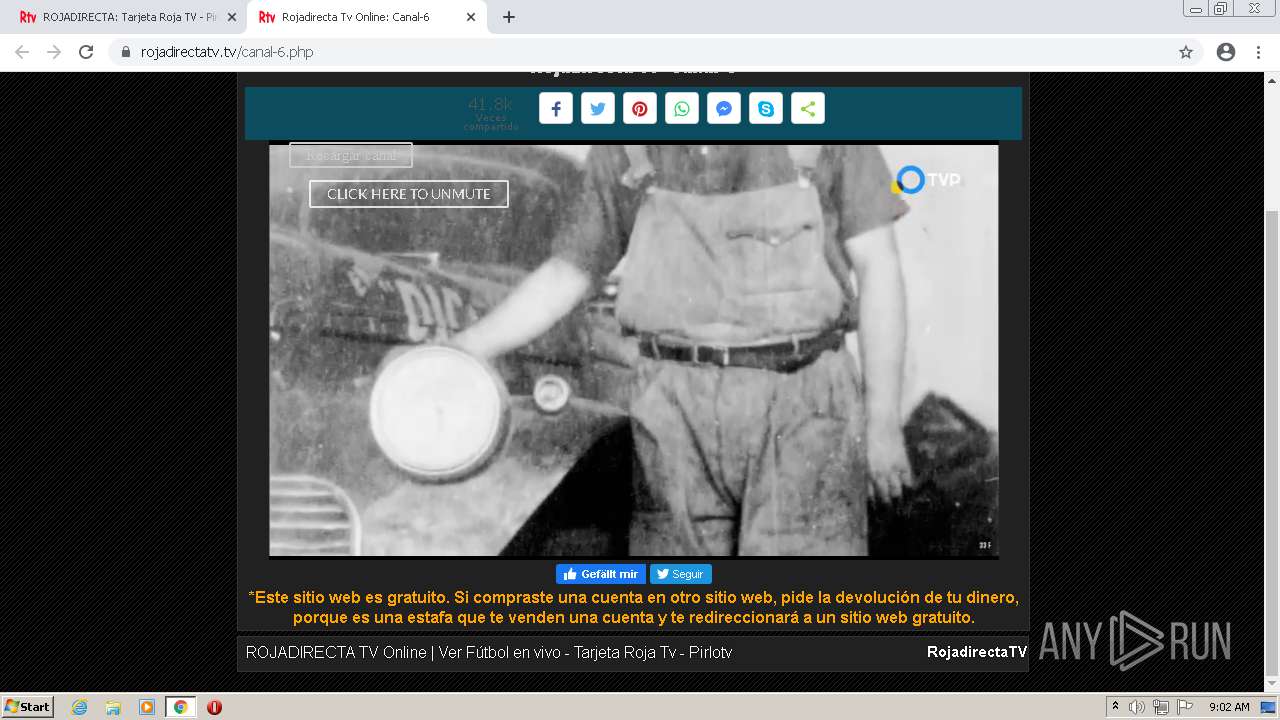
Task: Open Windows Media Player taskbar icon
Action: pos(147,707)
